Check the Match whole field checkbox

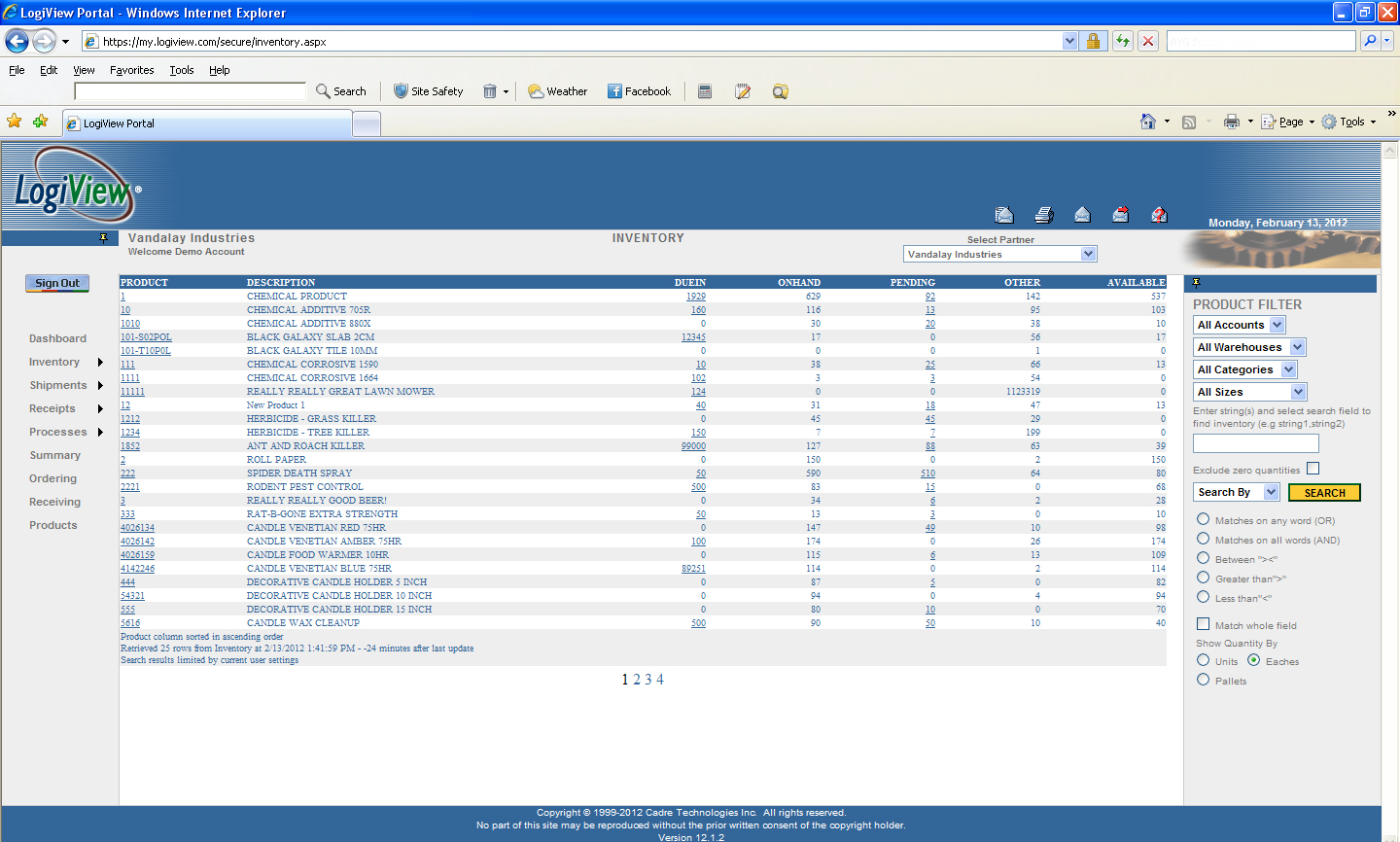click(1203, 624)
